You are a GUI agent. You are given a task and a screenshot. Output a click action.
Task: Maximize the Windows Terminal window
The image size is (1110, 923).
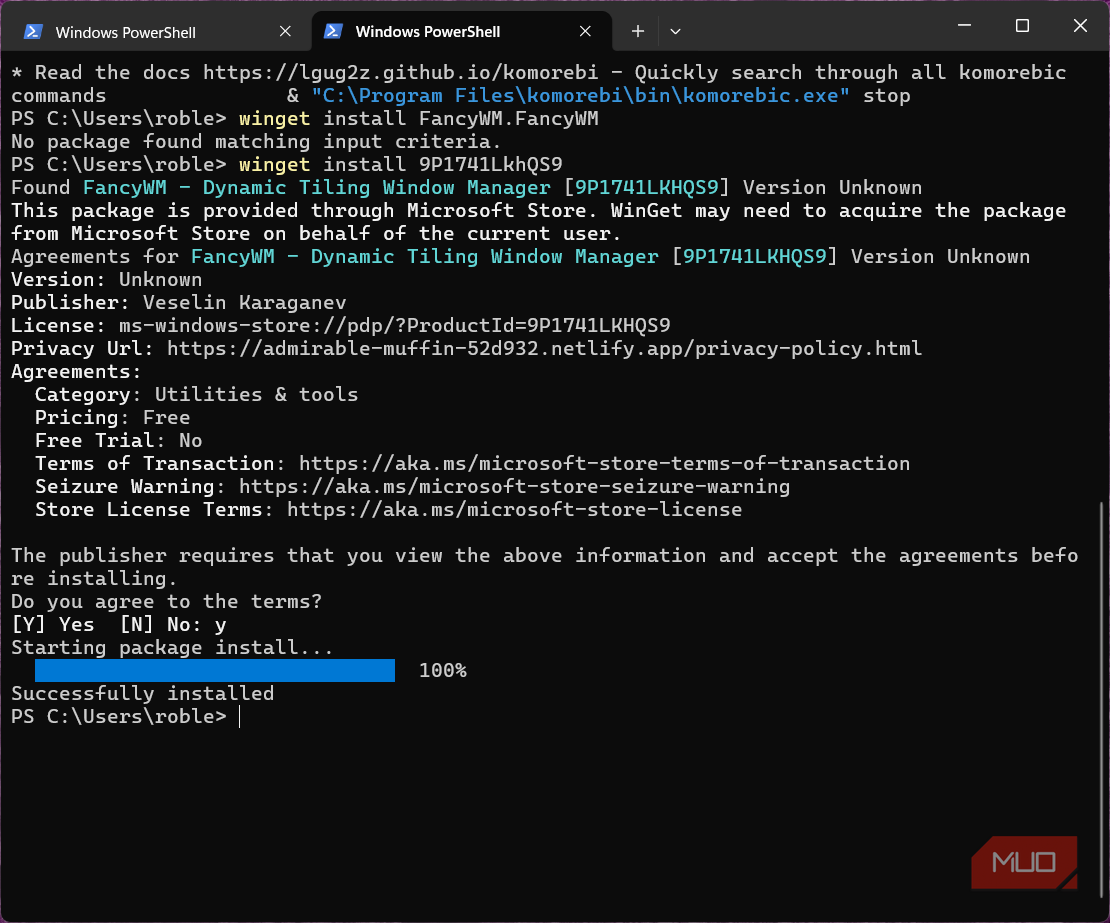click(1022, 26)
